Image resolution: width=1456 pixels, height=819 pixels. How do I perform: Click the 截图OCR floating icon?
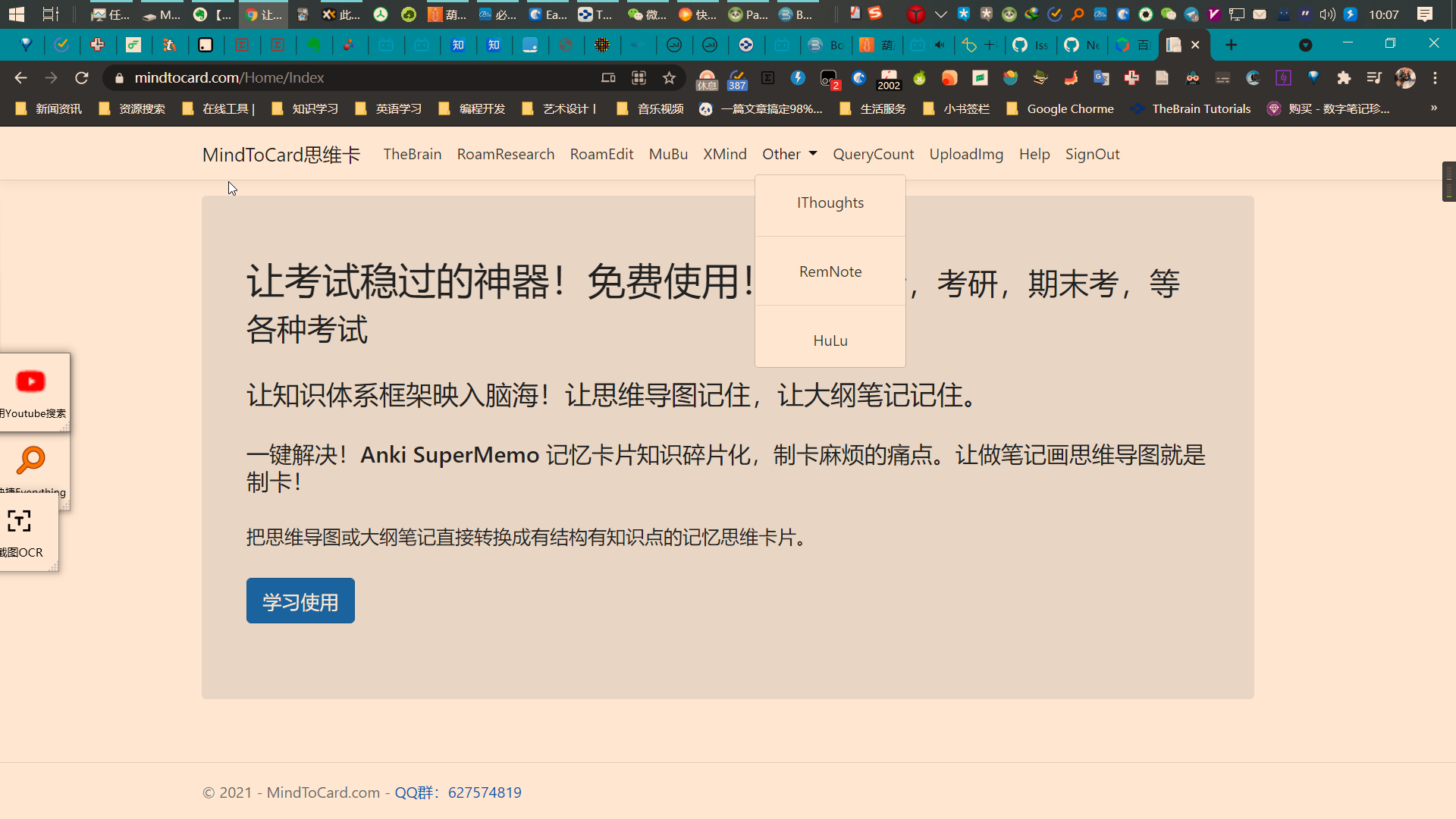coord(20,522)
